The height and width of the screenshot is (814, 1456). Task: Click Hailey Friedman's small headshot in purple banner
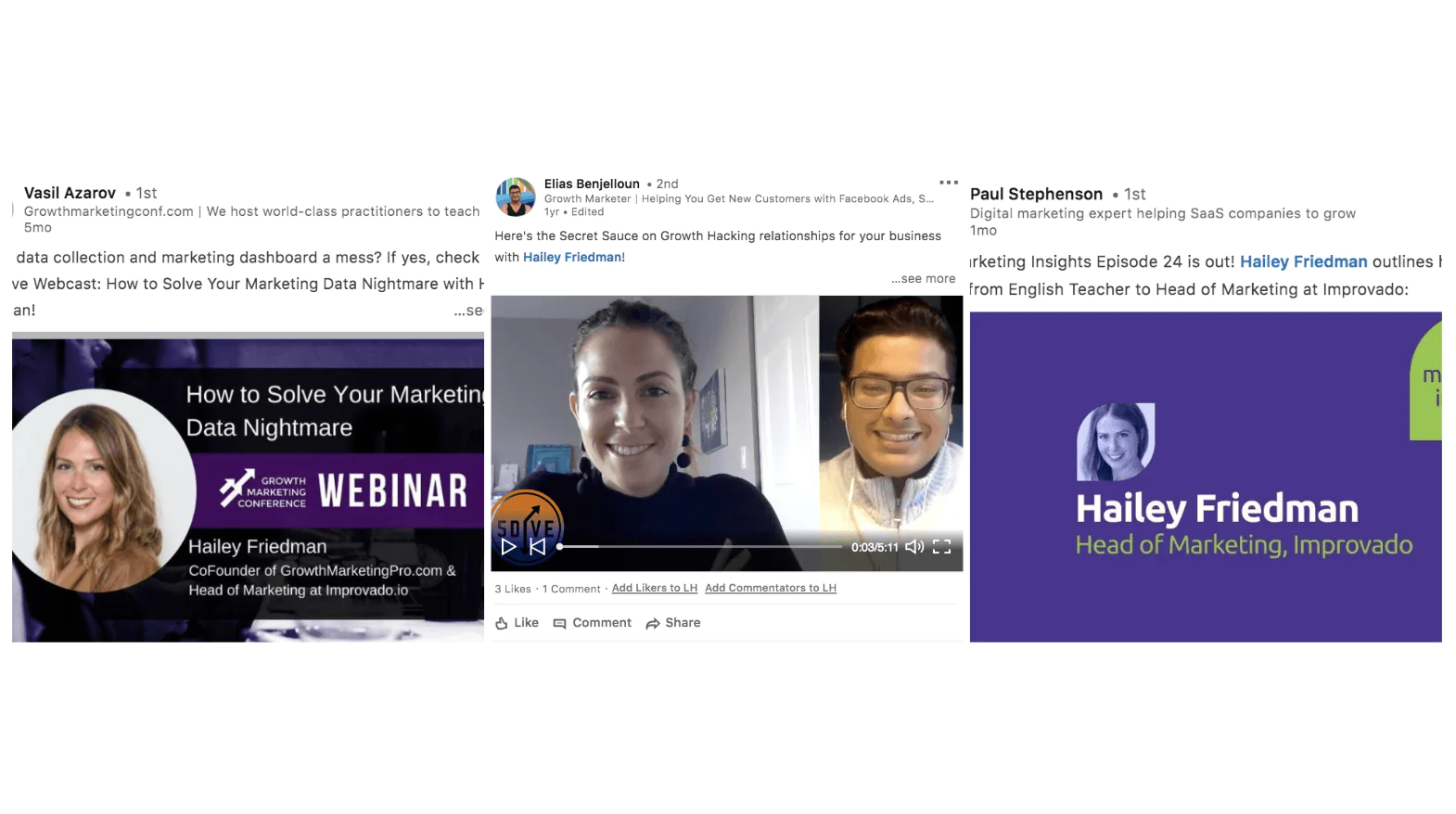(1116, 441)
